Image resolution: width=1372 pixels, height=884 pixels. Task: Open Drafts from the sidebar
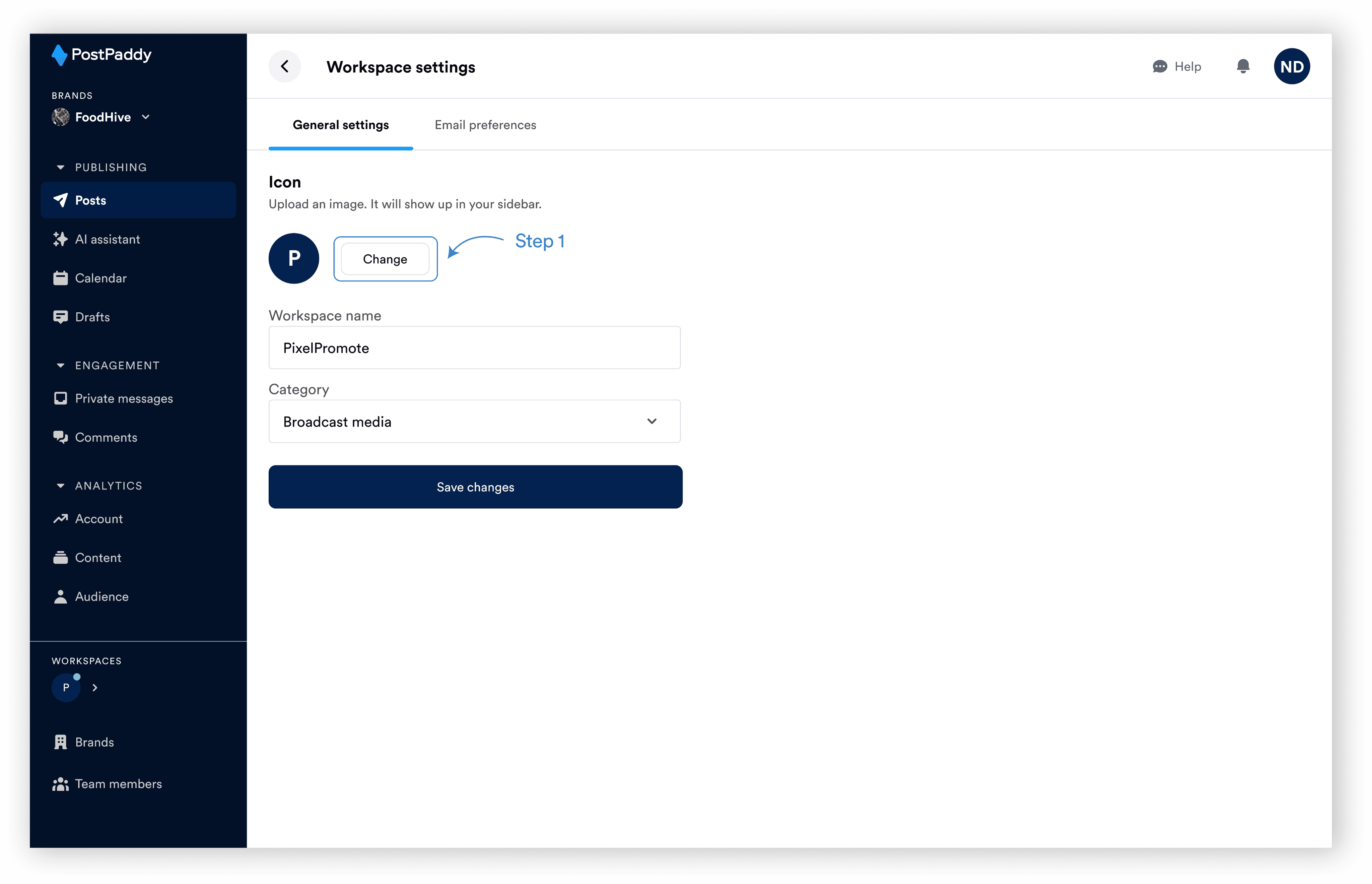click(92, 317)
